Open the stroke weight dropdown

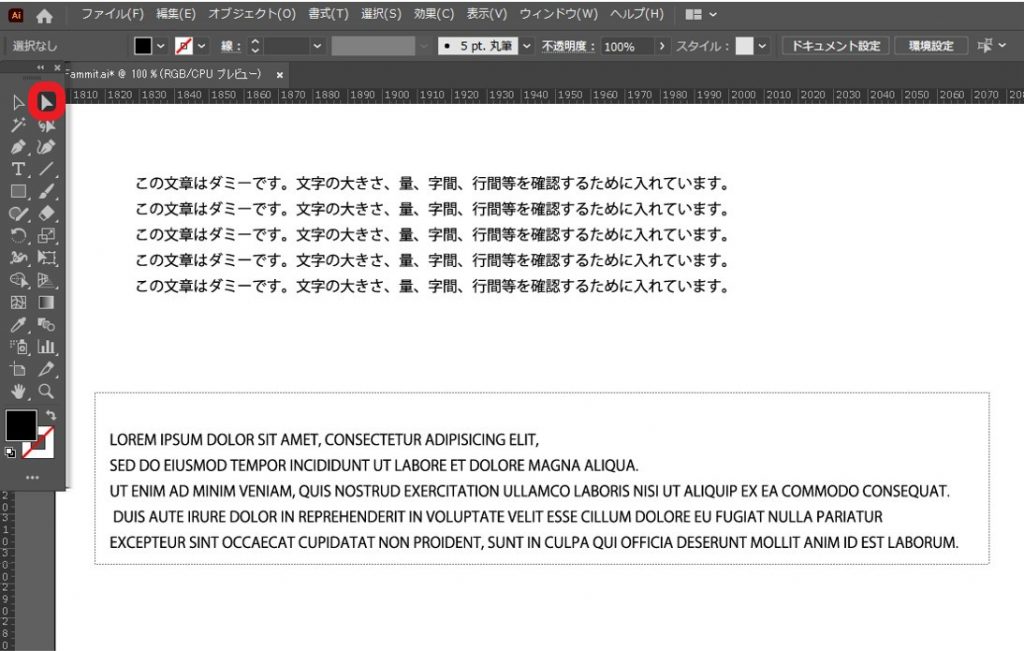317,46
